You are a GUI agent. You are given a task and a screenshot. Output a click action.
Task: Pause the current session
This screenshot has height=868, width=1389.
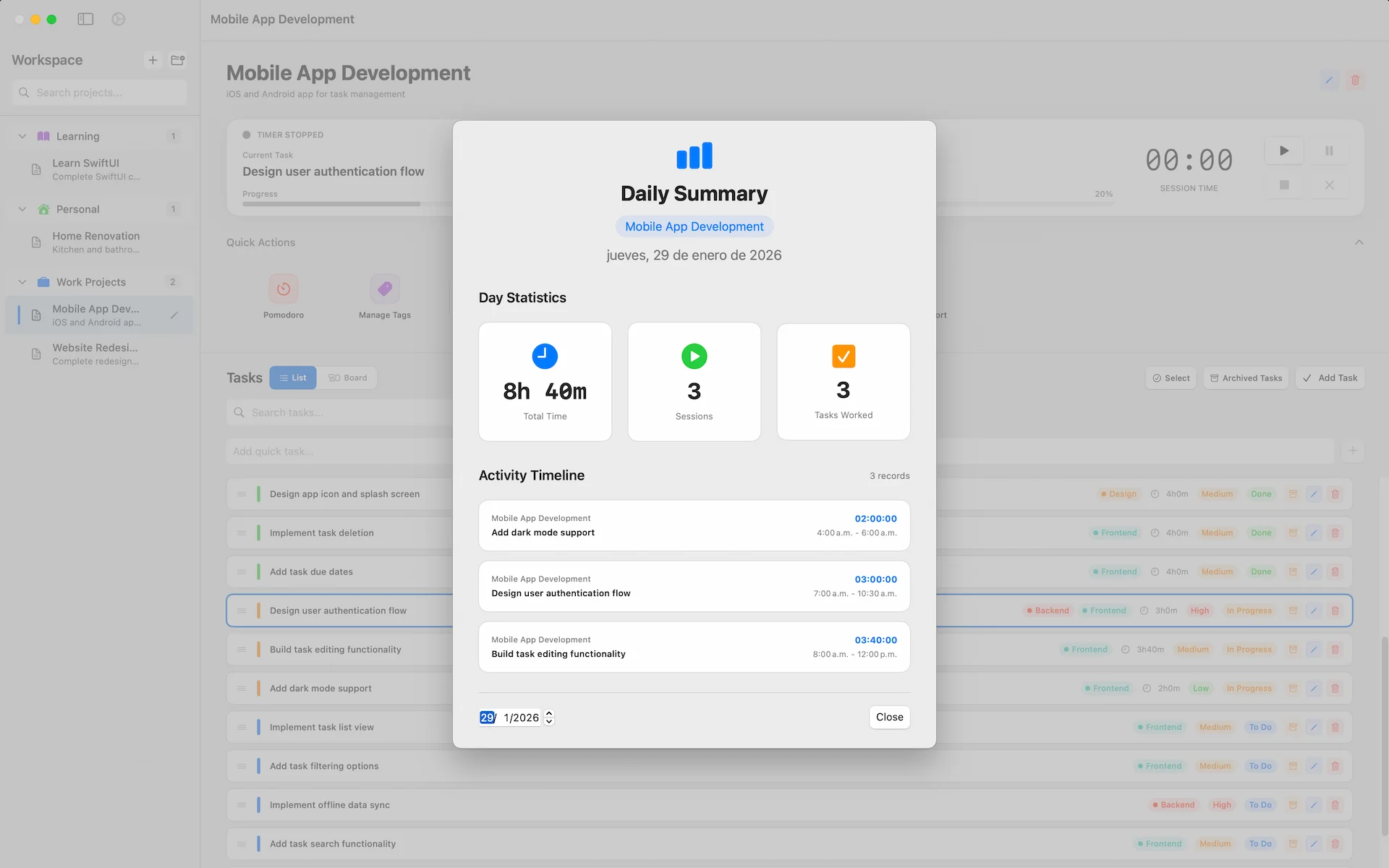(1330, 150)
